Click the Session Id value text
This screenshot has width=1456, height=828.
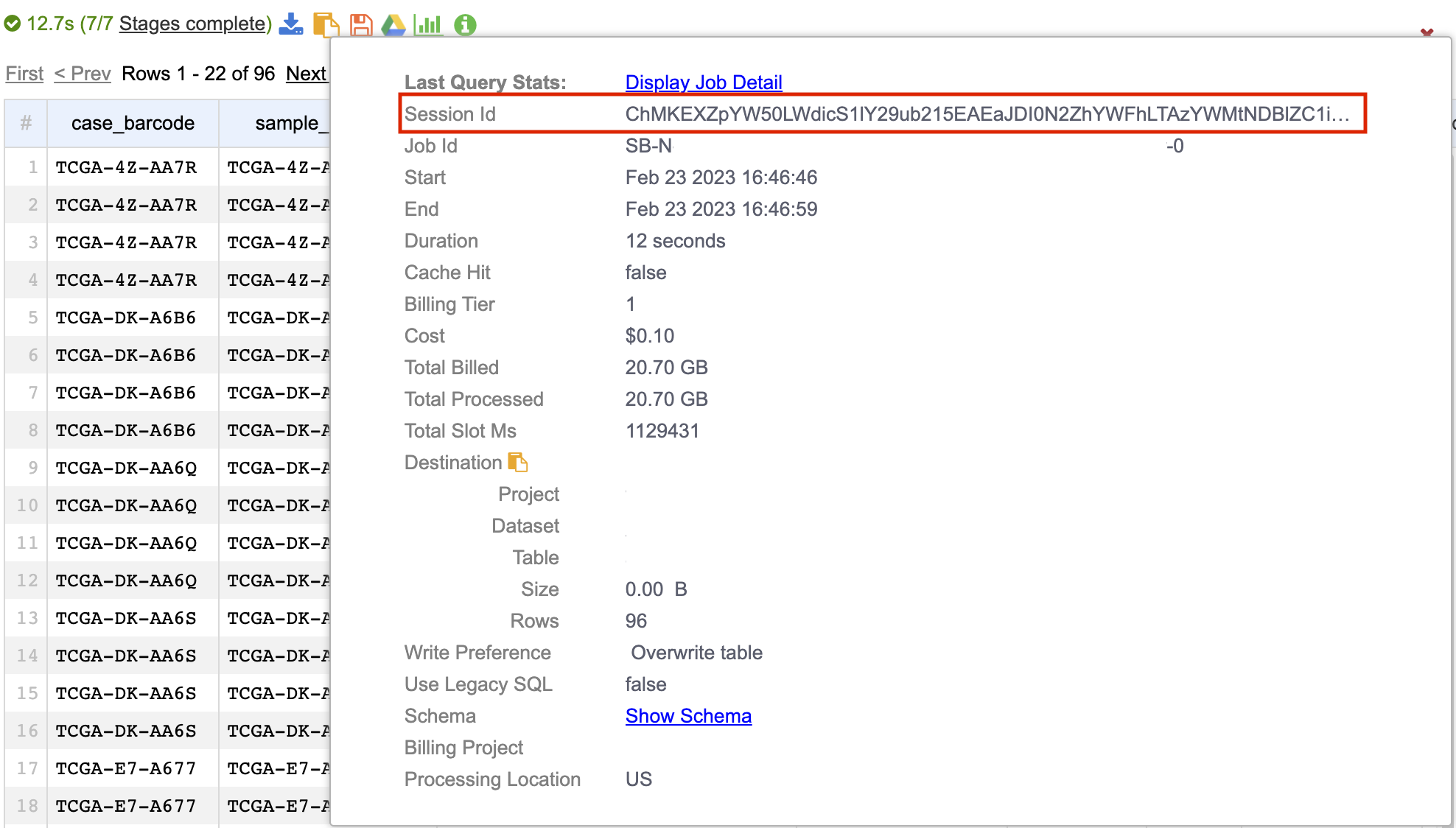(x=987, y=114)
